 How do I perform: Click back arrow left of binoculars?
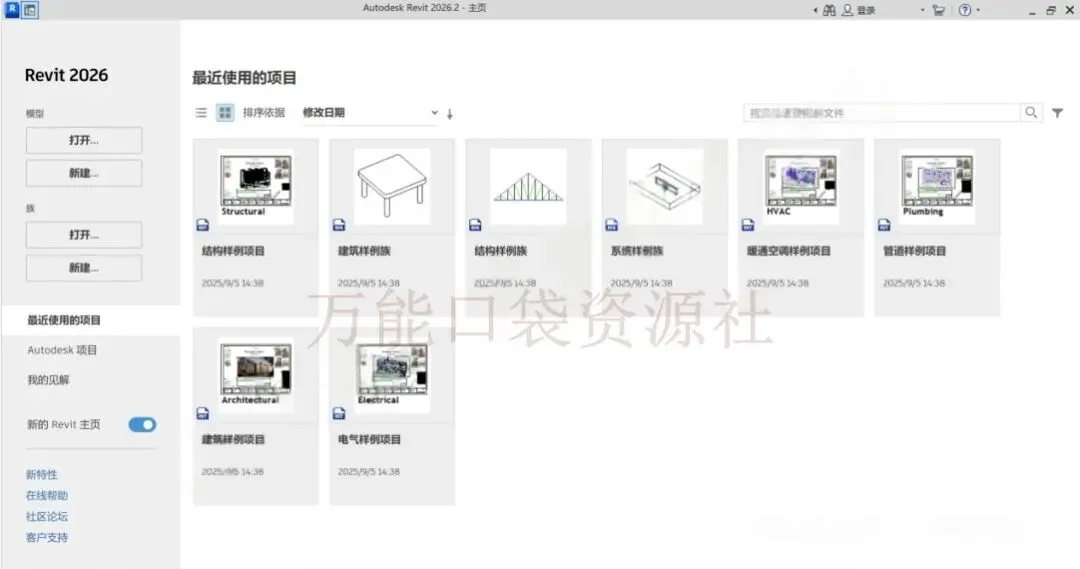816,10
